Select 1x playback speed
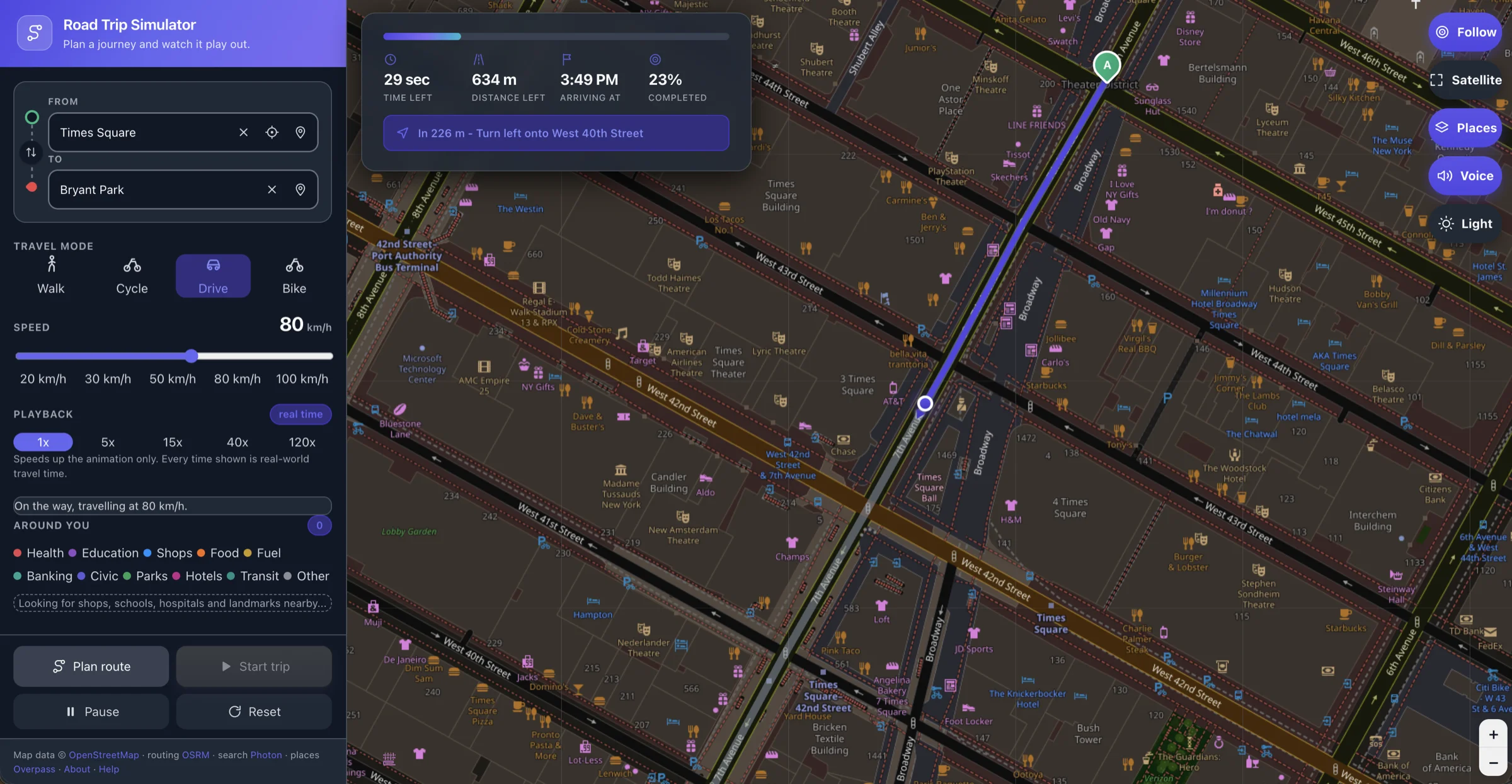Viewport: 1512px width, 784px height. (43, 442)
